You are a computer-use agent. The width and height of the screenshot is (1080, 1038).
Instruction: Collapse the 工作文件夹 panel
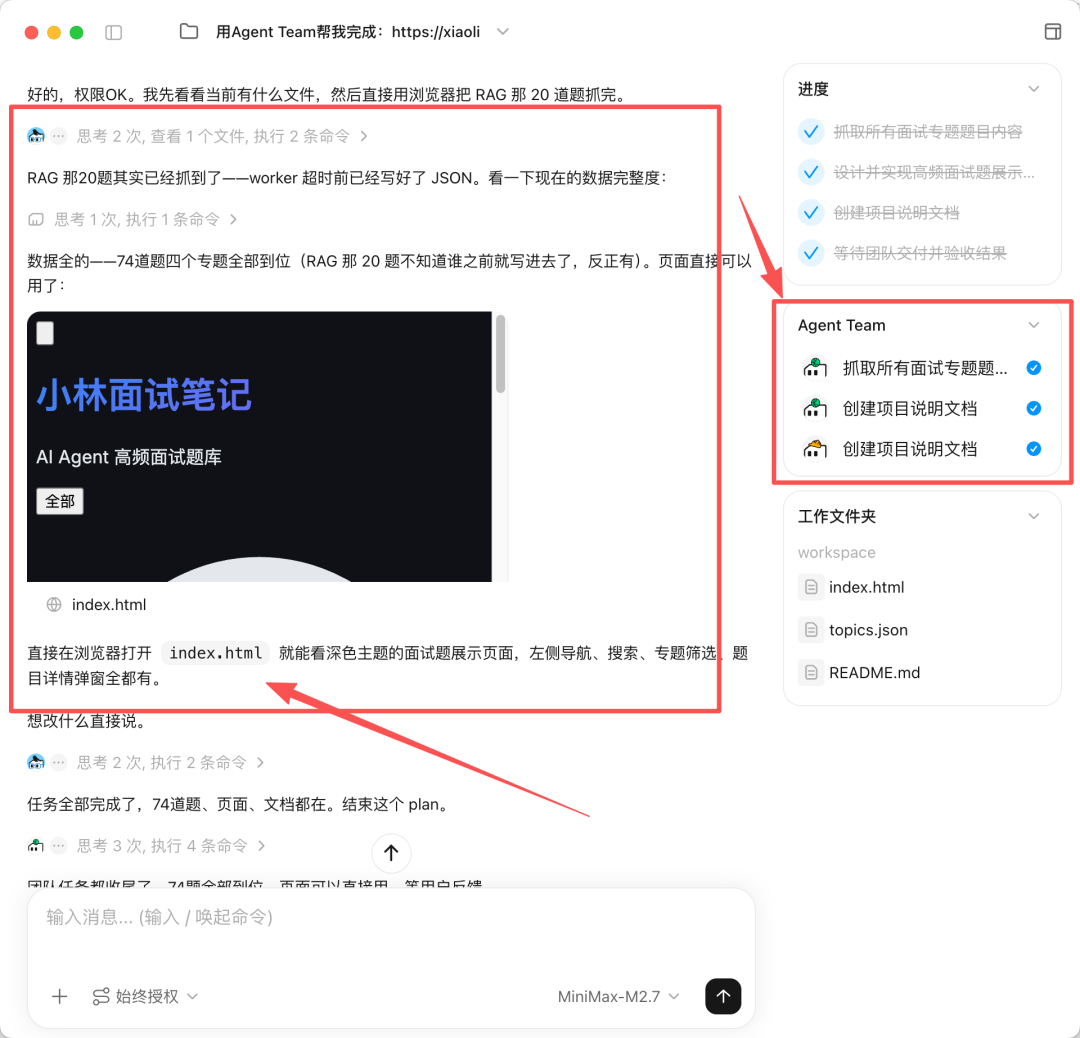(x=1033, y=517)
